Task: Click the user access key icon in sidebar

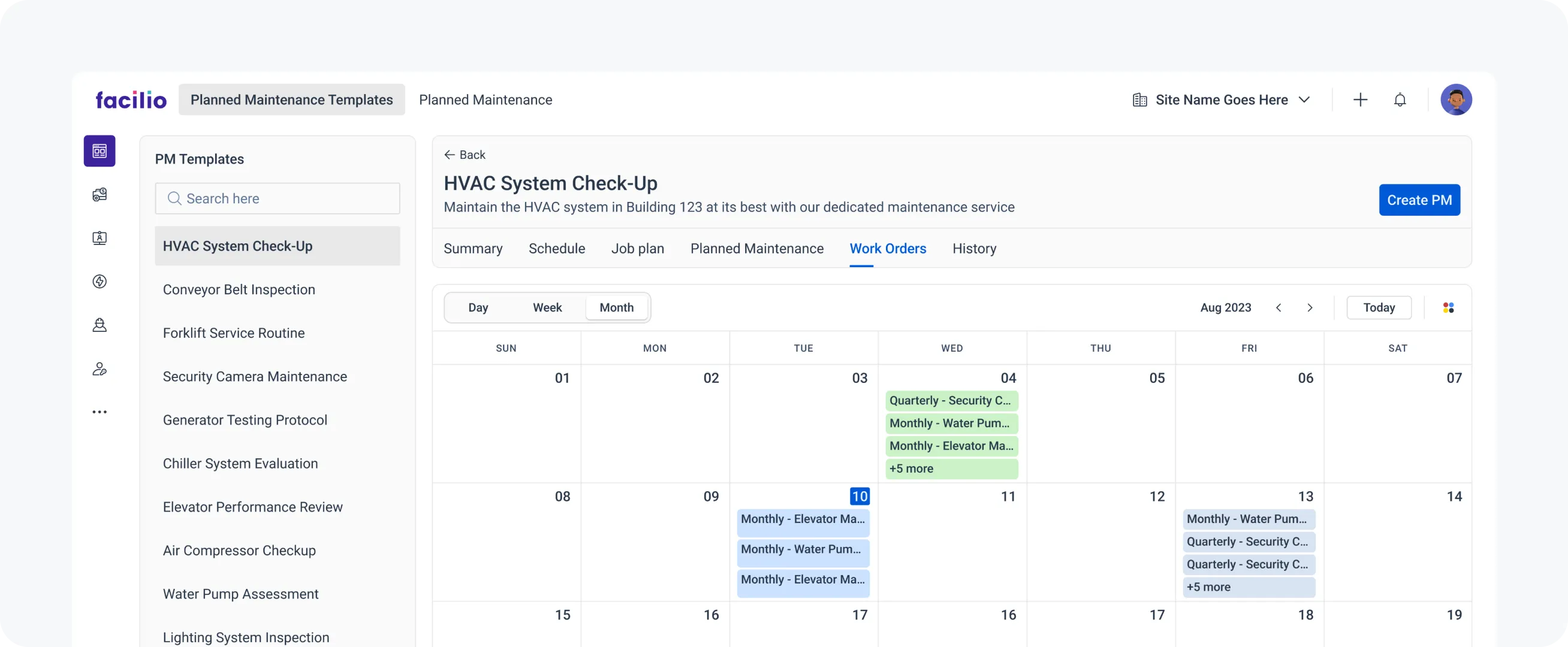Action: [x=99, y=369]
